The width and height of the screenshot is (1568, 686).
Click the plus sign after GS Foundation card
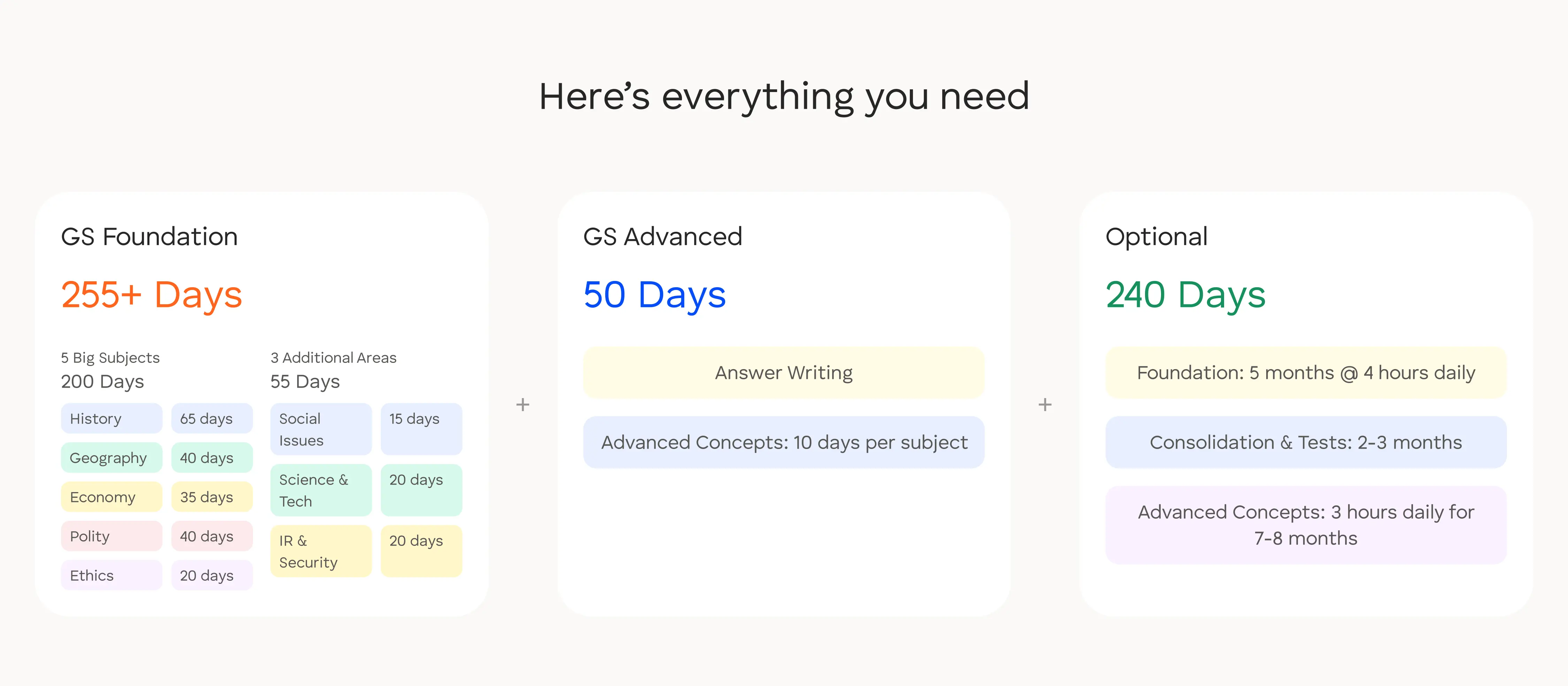click(x=522, y=405)
